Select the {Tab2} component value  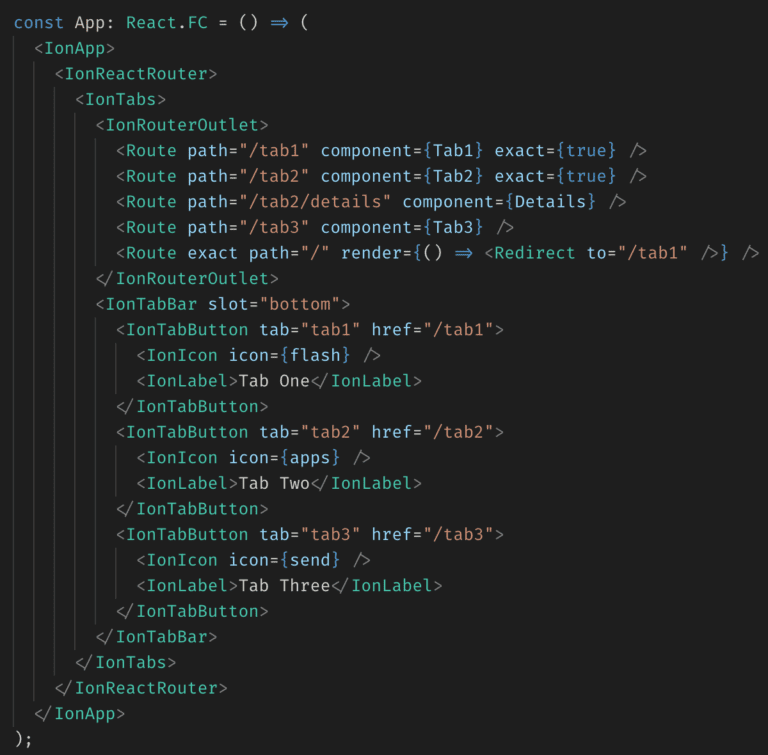(x=454, y=176)
